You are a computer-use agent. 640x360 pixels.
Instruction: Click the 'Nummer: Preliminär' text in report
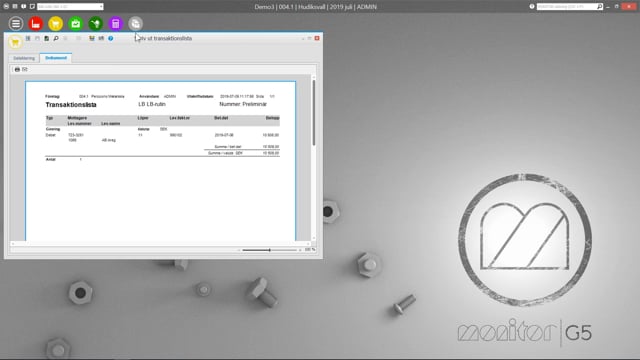click(x=243, y=104)
